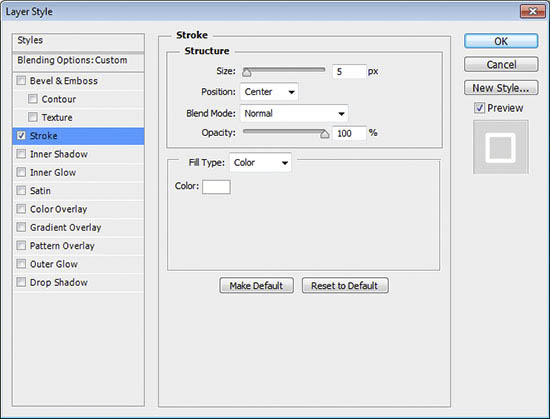This screenshot has width=550, height=419.
Task: Enable the Bevel & Emboss checkbox
Action: tap(21, 81)
